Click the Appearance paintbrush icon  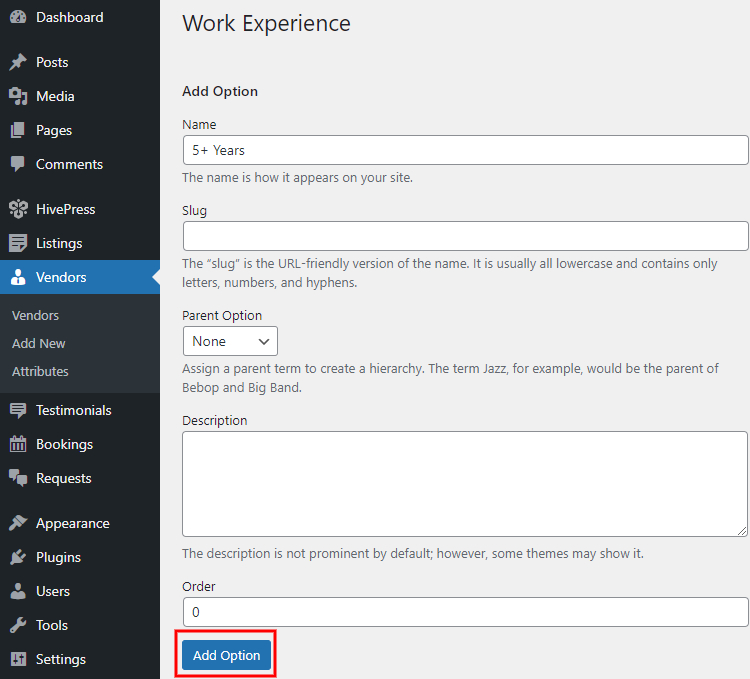click(18, 523)
